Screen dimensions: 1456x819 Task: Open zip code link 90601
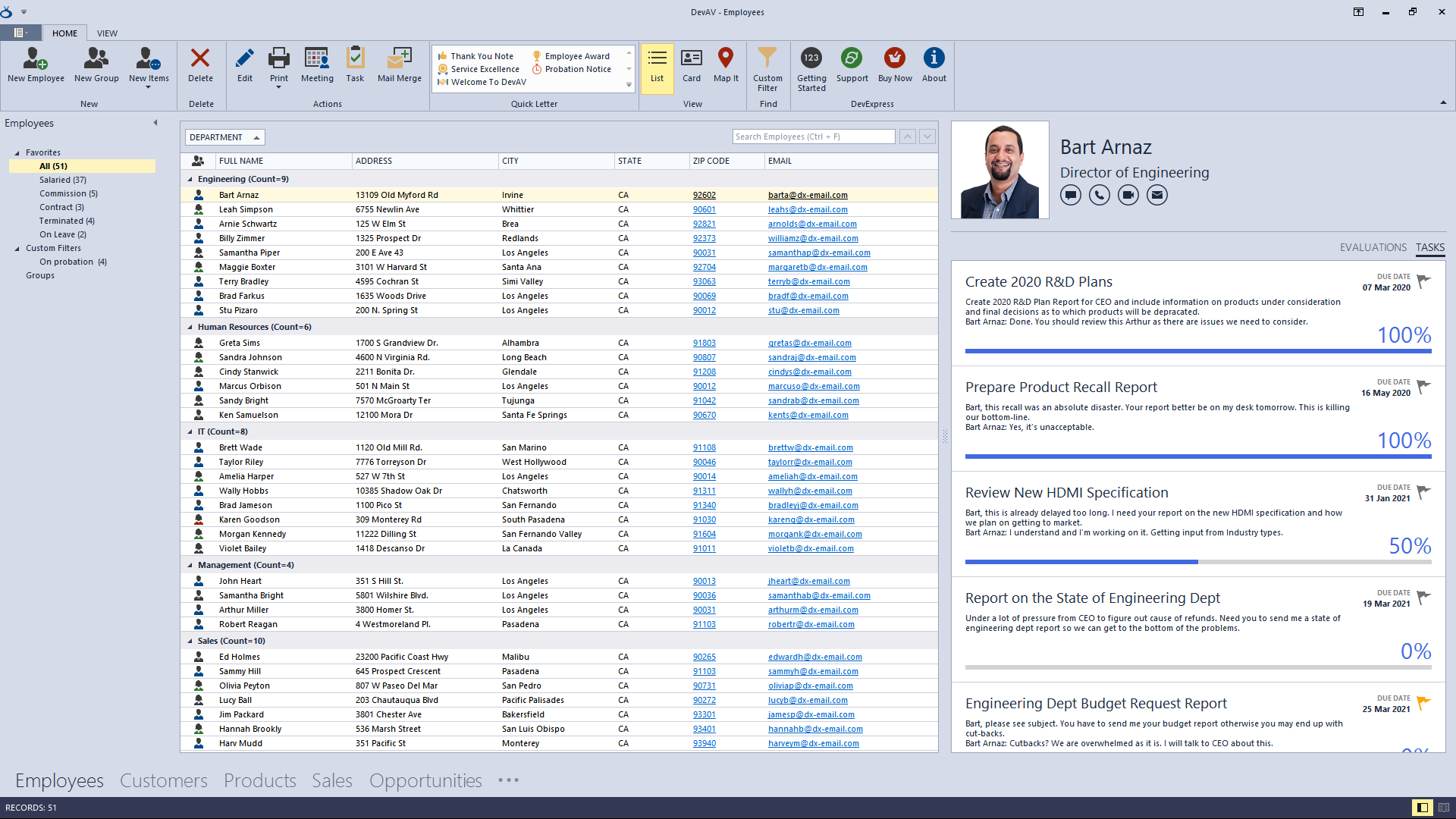click(704, 210)
